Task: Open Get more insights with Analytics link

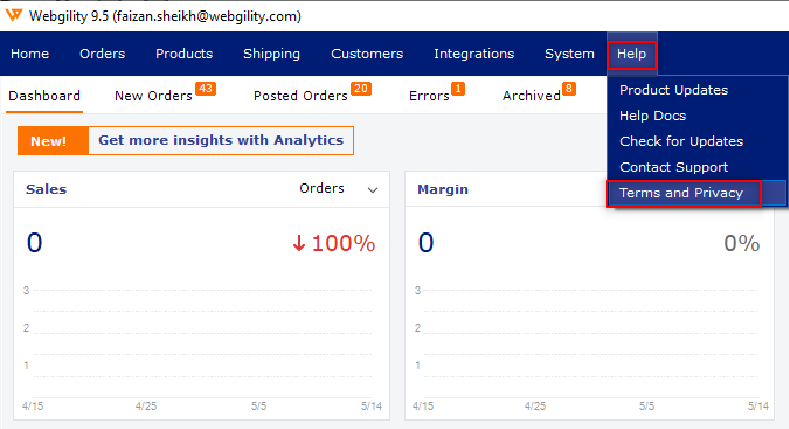Action: [221, 140]
